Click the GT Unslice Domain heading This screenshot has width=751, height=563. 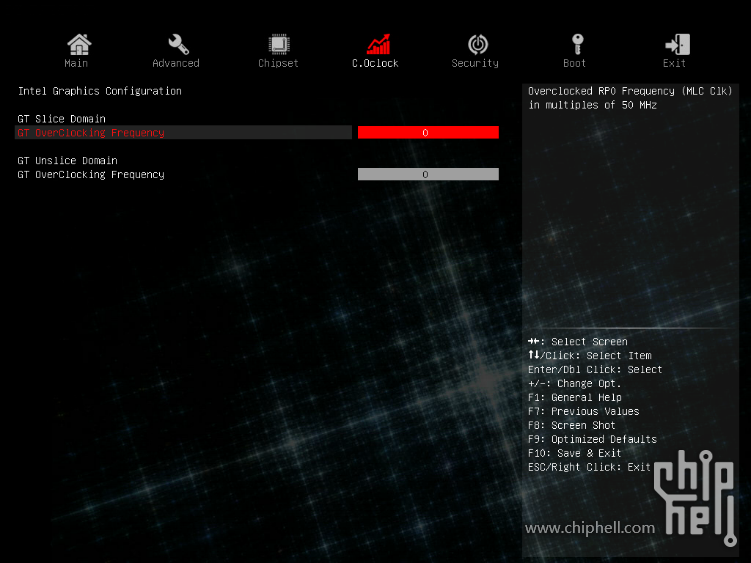click(x=68, y=161)
